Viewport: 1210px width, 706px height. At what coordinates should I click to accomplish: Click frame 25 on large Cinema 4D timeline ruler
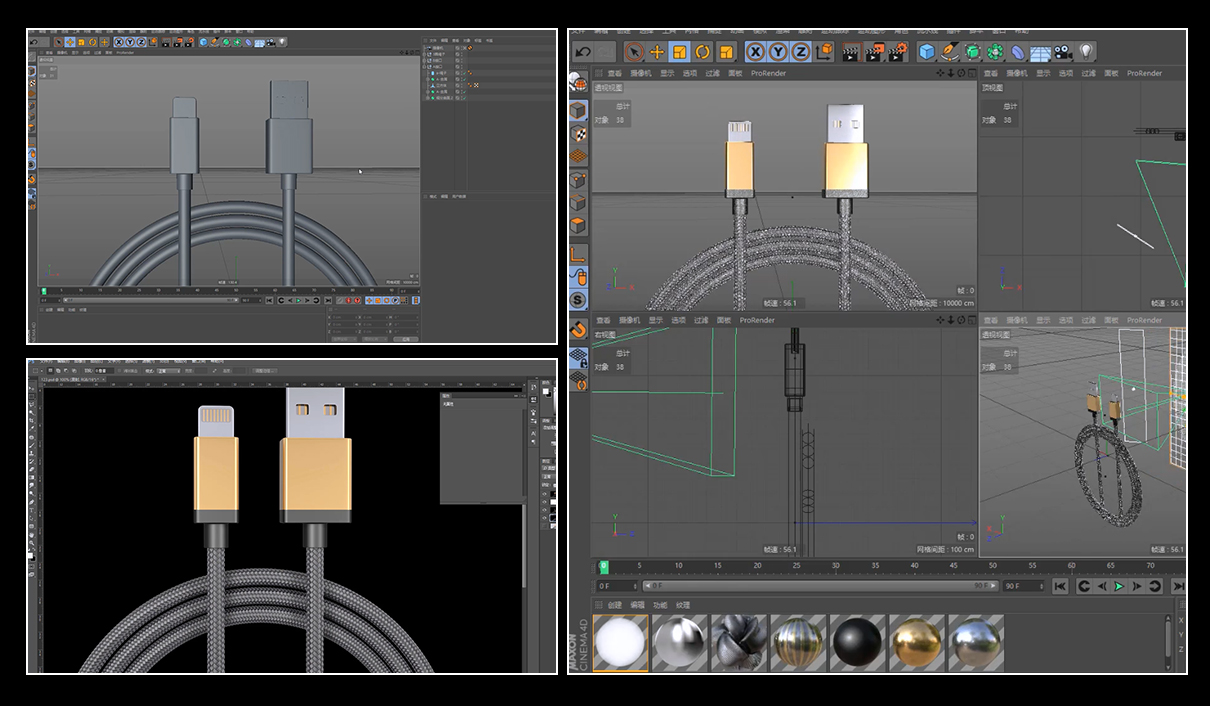click(x=796, y=566)
